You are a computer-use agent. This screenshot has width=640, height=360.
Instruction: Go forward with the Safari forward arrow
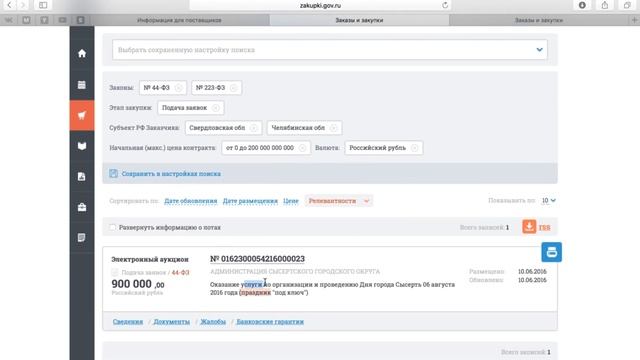click(23, 5)
